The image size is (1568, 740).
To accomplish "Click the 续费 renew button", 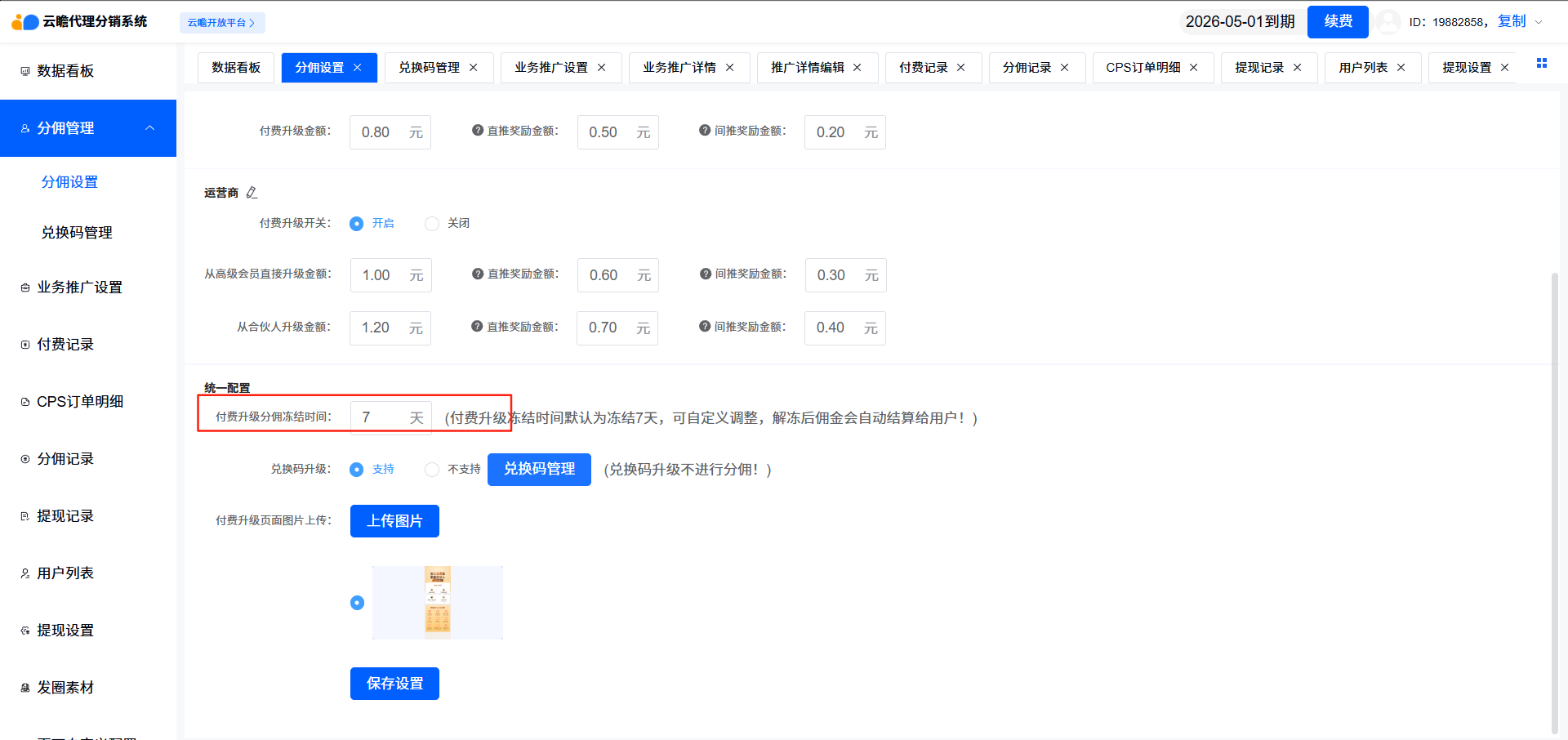I will click(1338, 22).
